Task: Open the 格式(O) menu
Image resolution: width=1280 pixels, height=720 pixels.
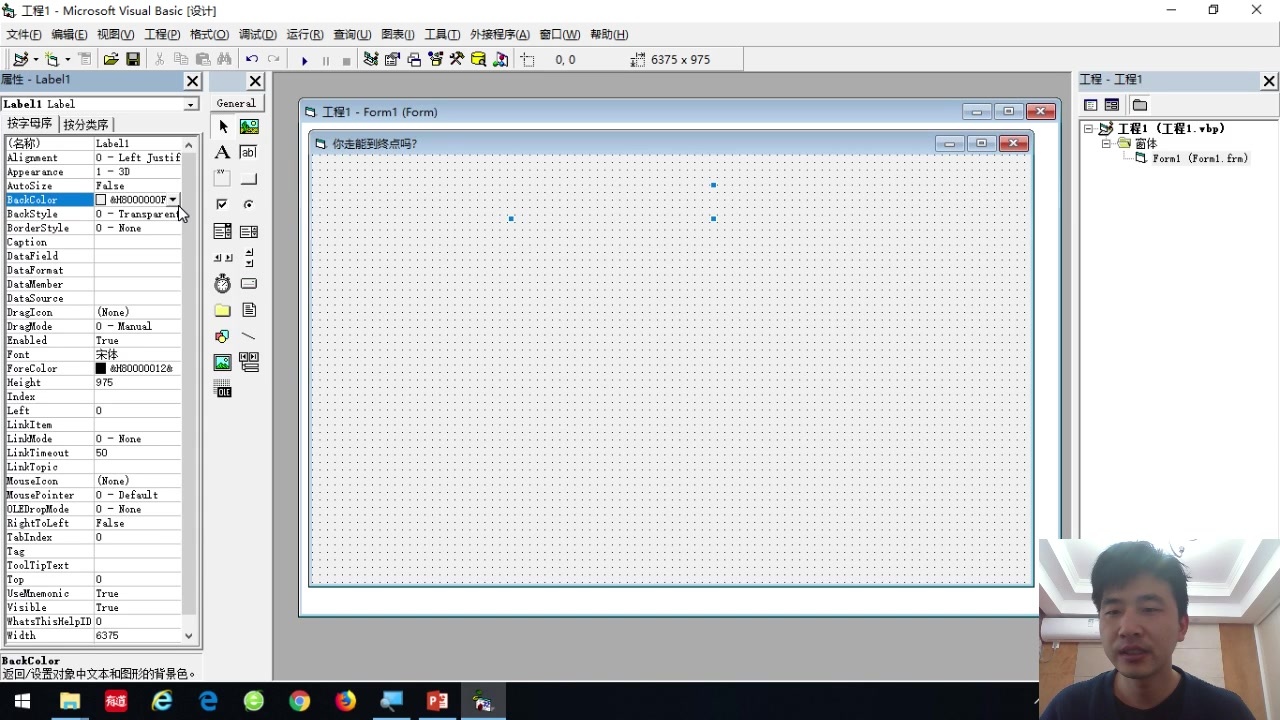Action: pos(209,34)
